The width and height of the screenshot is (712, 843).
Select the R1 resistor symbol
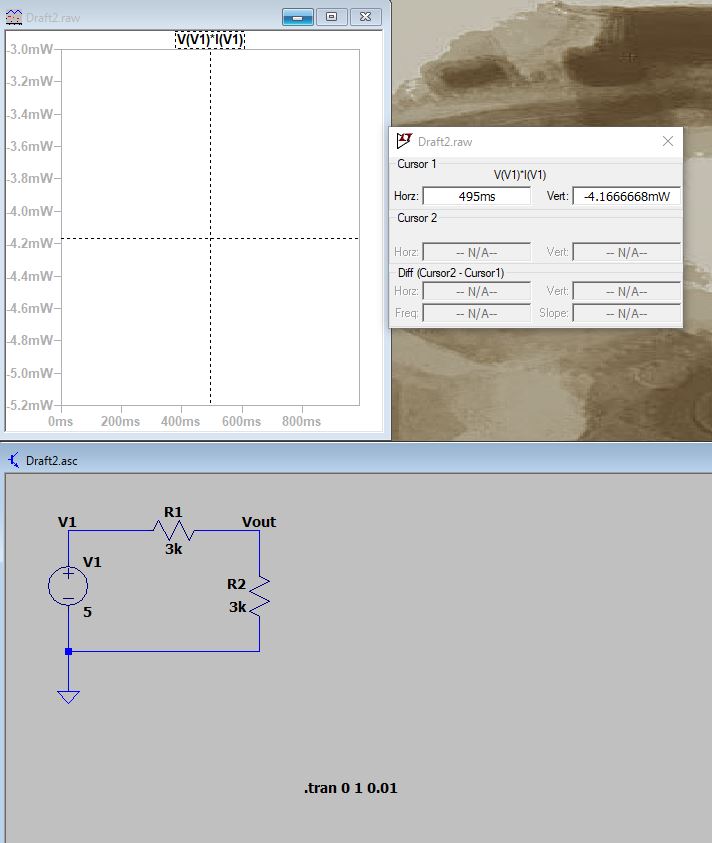click(174, 530)
